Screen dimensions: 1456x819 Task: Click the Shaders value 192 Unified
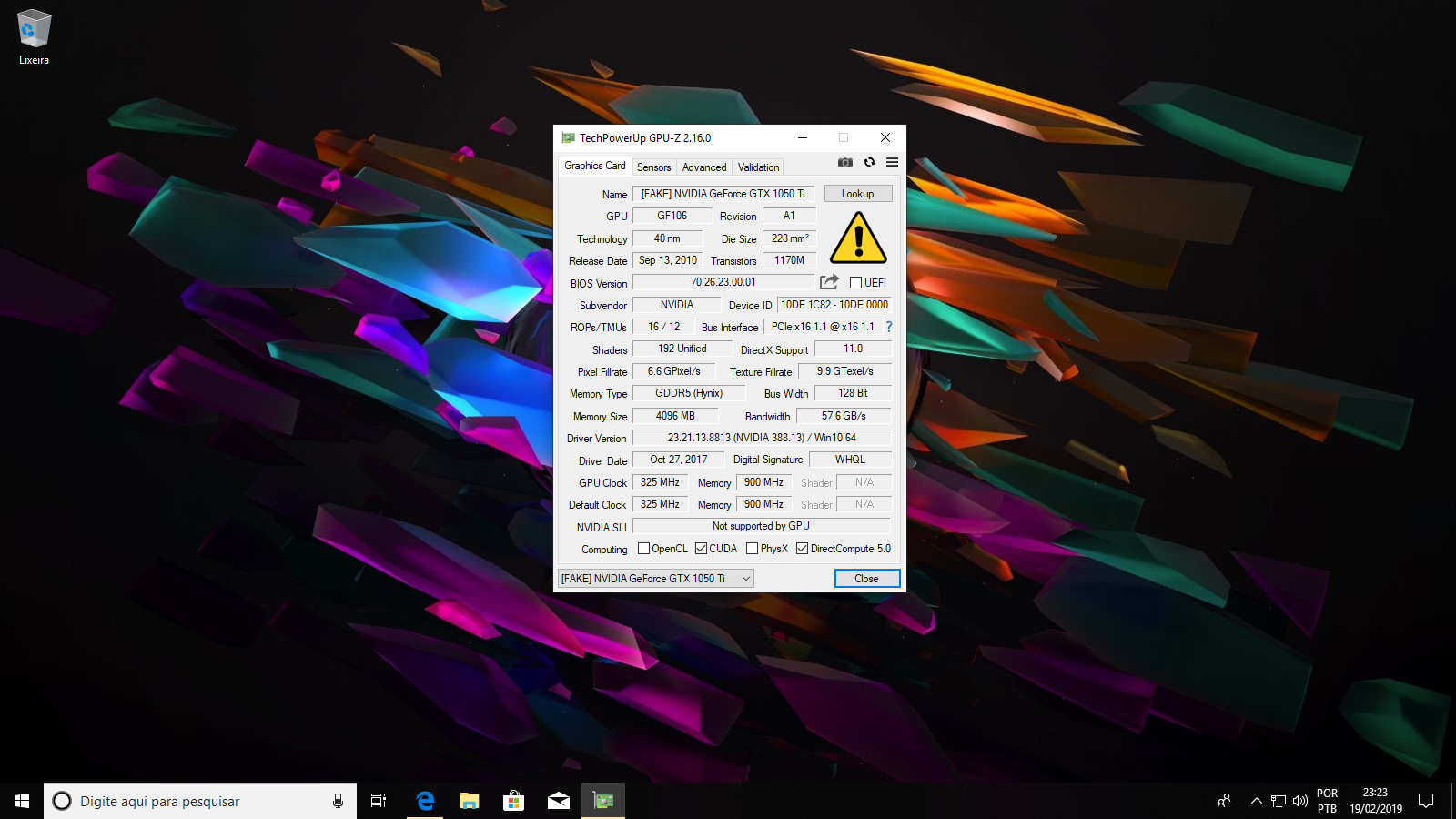(x=682, y=349)
